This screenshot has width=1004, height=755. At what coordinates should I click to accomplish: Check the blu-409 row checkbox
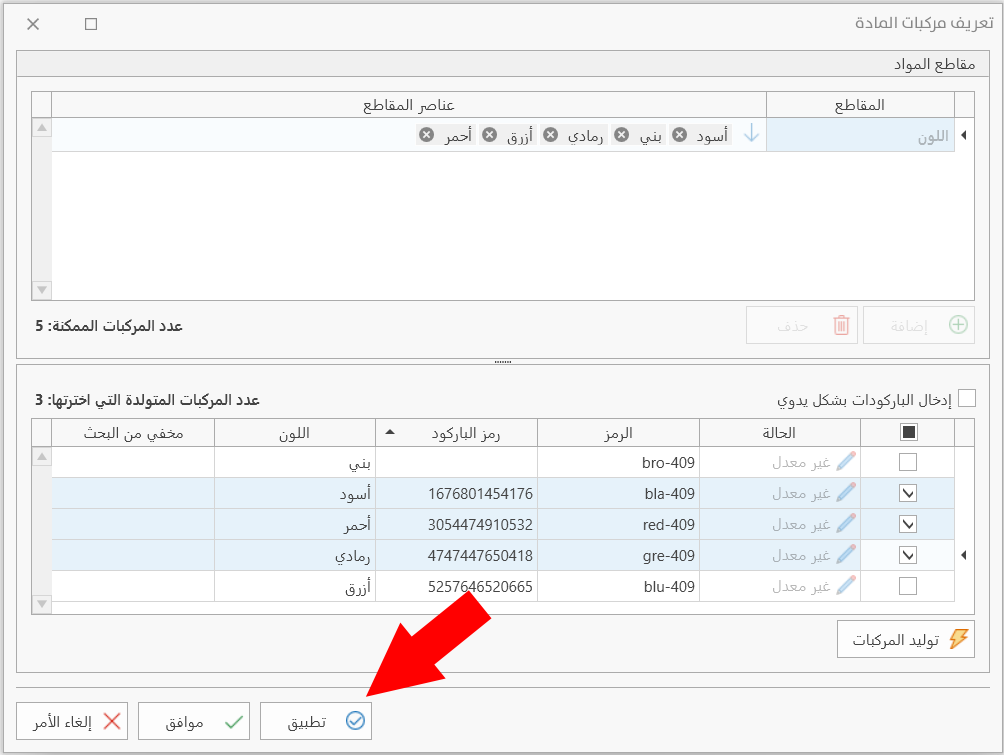click(x=907, y=585)
